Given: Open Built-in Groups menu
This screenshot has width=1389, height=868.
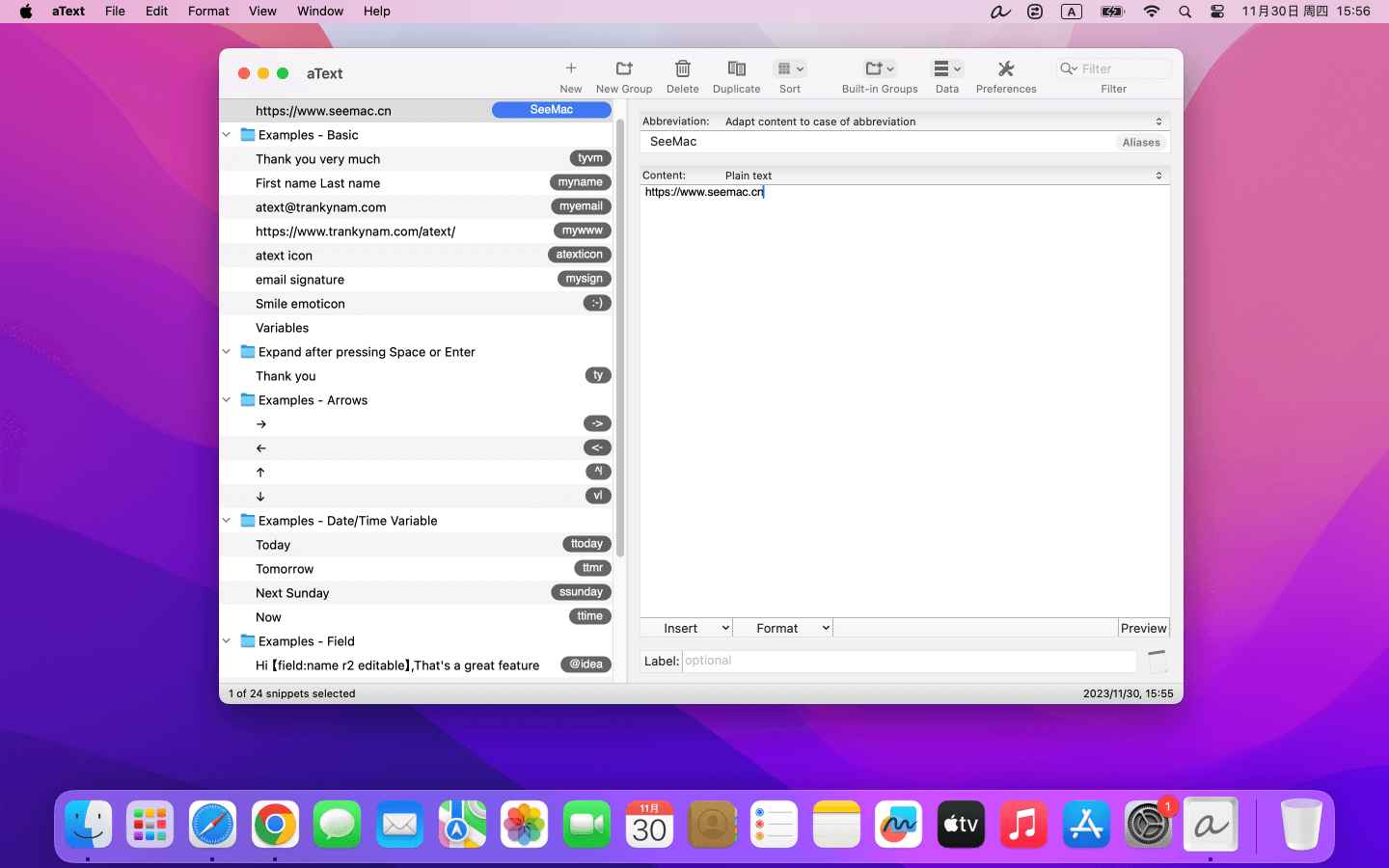Looking at the screenshot, I should tap(880, 68).
